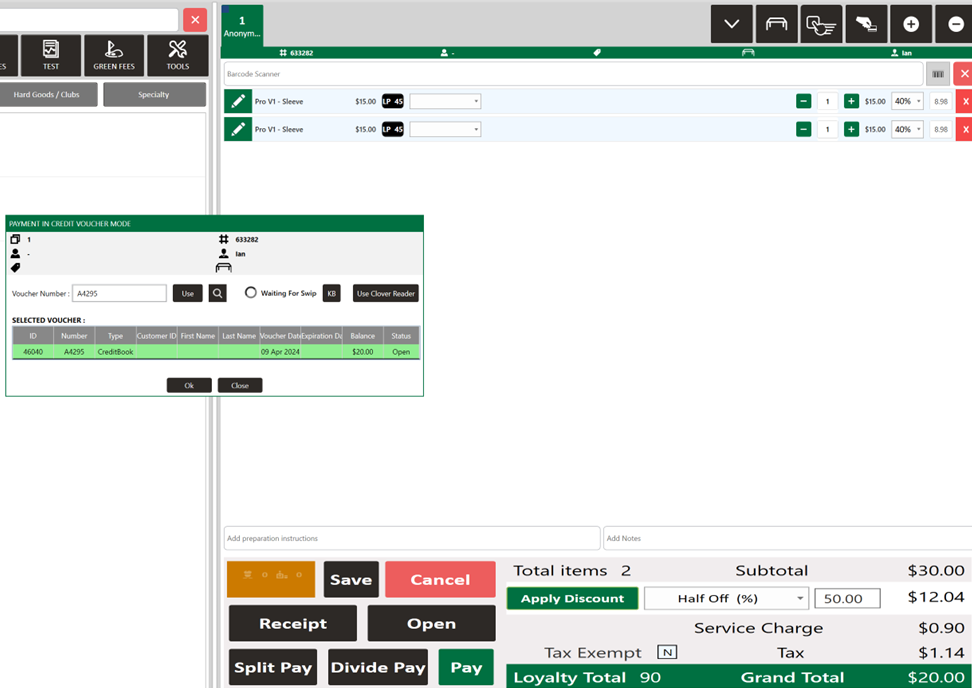972x688 pixels.
Task: Open 40% discount dropdown on second item
Action: pyautogui.click(x=908, y=130)
